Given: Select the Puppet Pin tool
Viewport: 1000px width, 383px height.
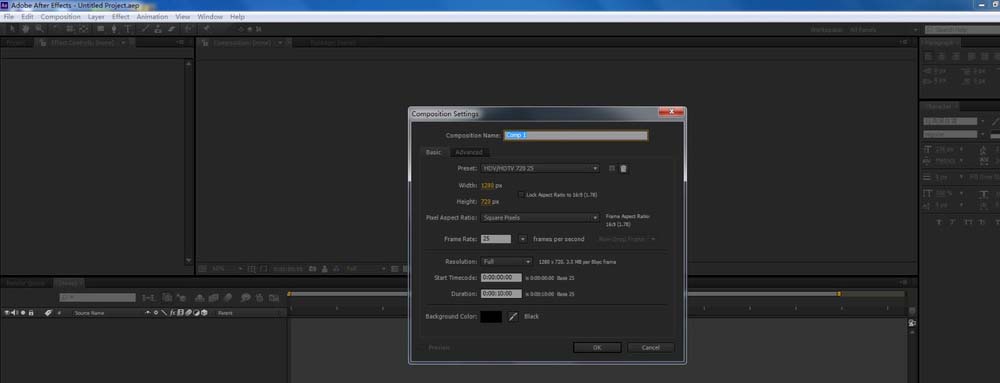Looking at the screenshot, I should [207, 29].
